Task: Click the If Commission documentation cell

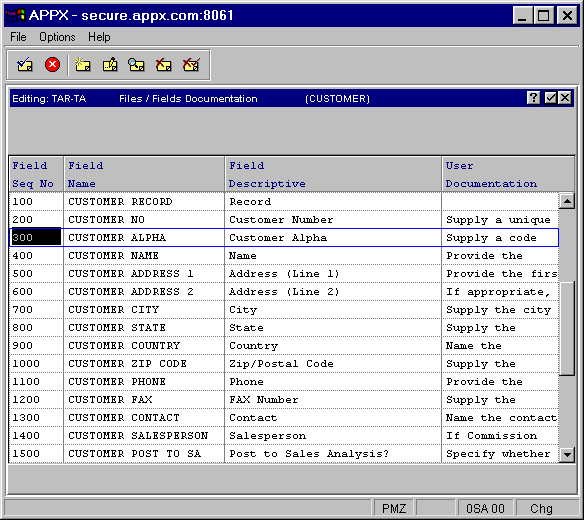Action: 501,435
